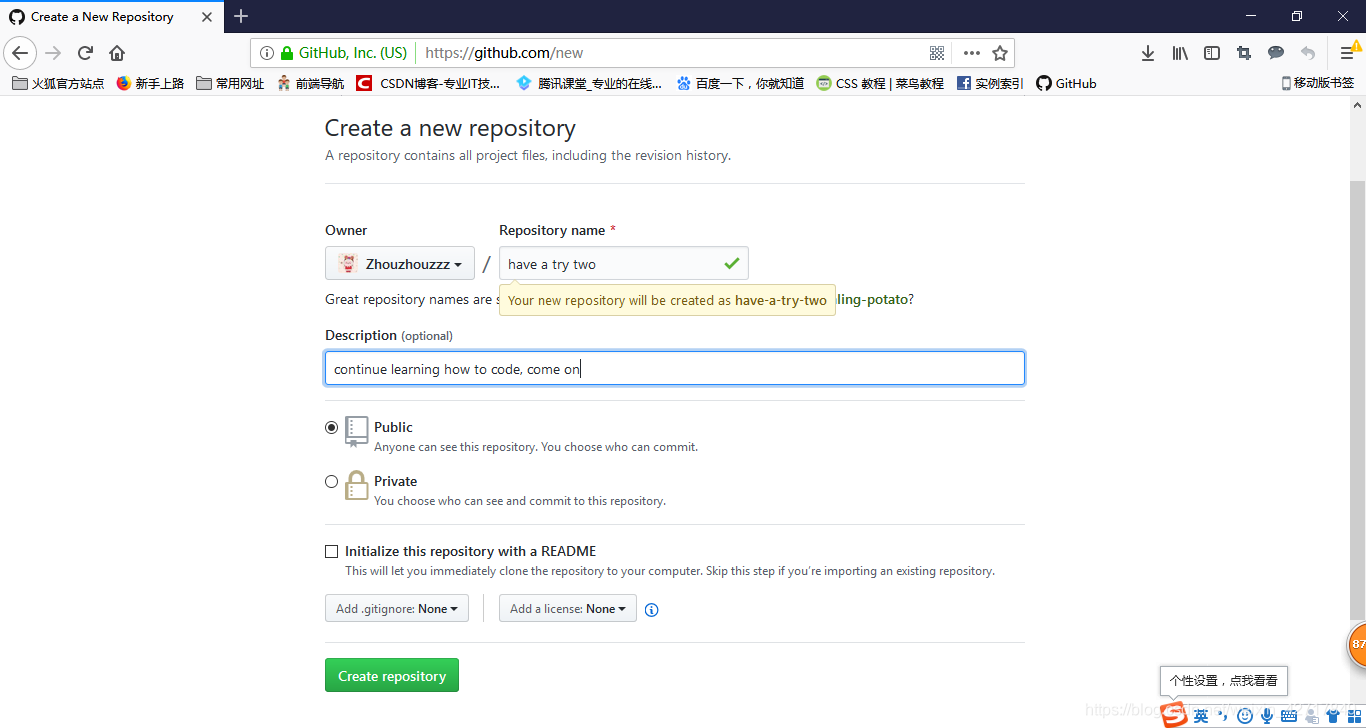Image resolution: width=1366 pixels, height=728 pixels.
Task: Click the Description input field
Action: click(x=675, y=368)
